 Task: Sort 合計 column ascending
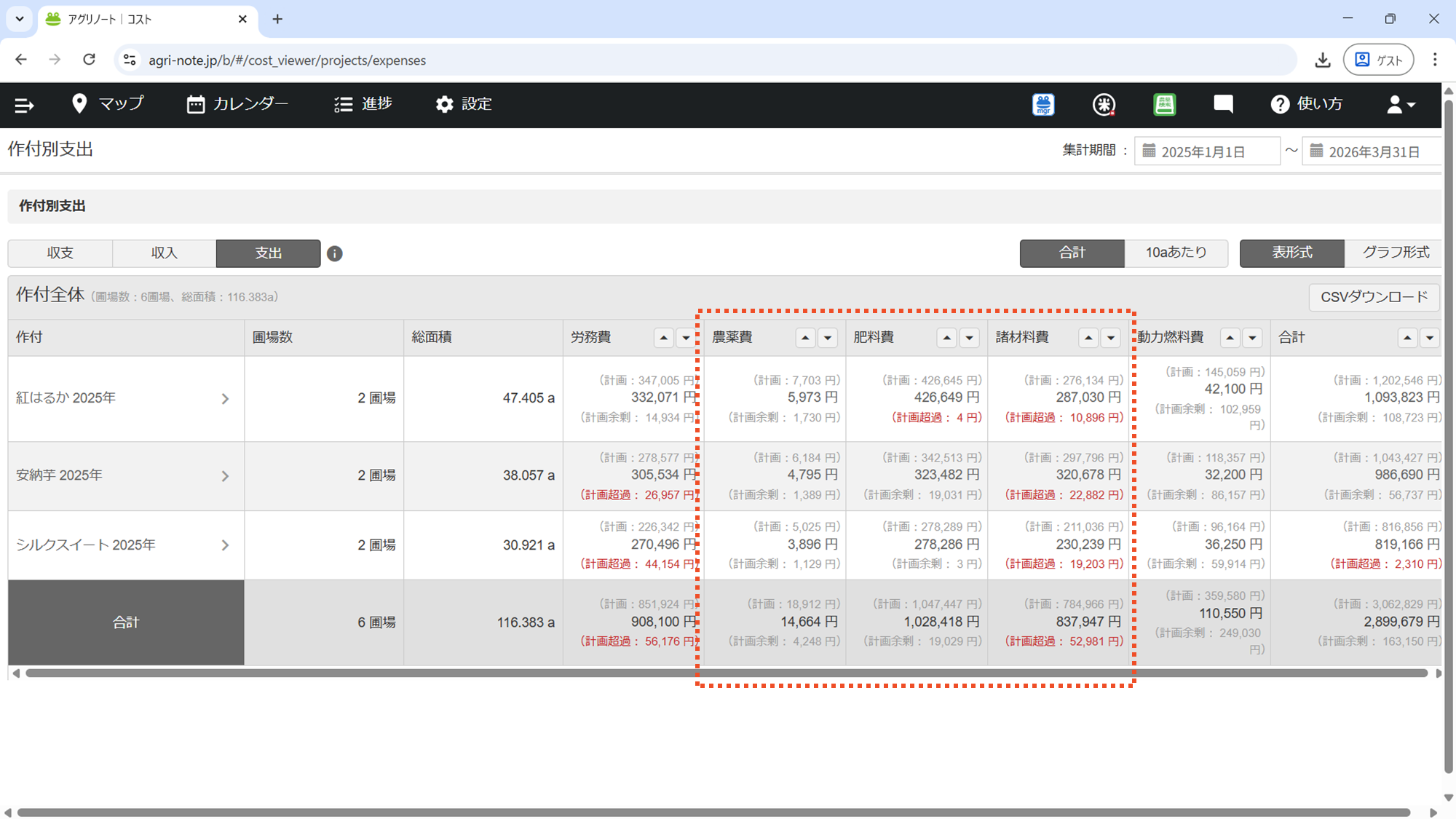(1407, 338)
